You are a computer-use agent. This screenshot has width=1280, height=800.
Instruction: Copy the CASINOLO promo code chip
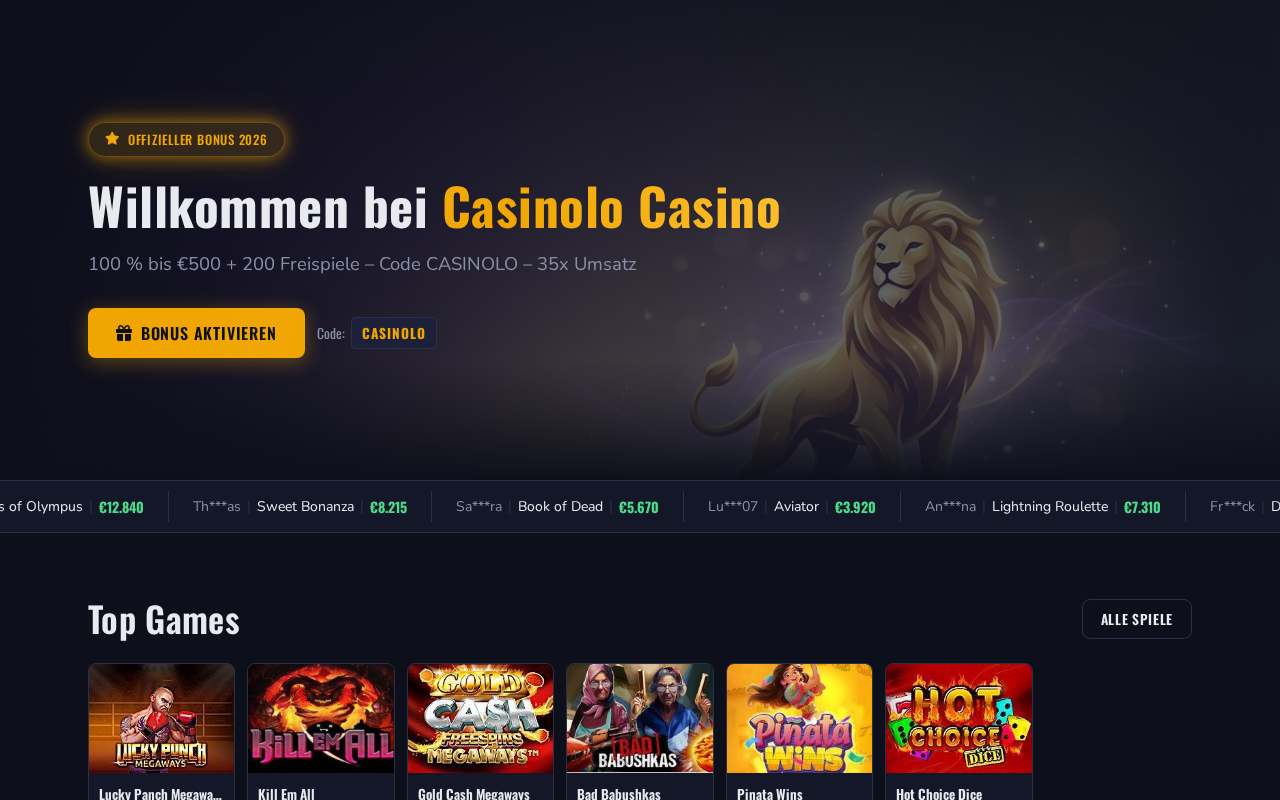point(394,333)
